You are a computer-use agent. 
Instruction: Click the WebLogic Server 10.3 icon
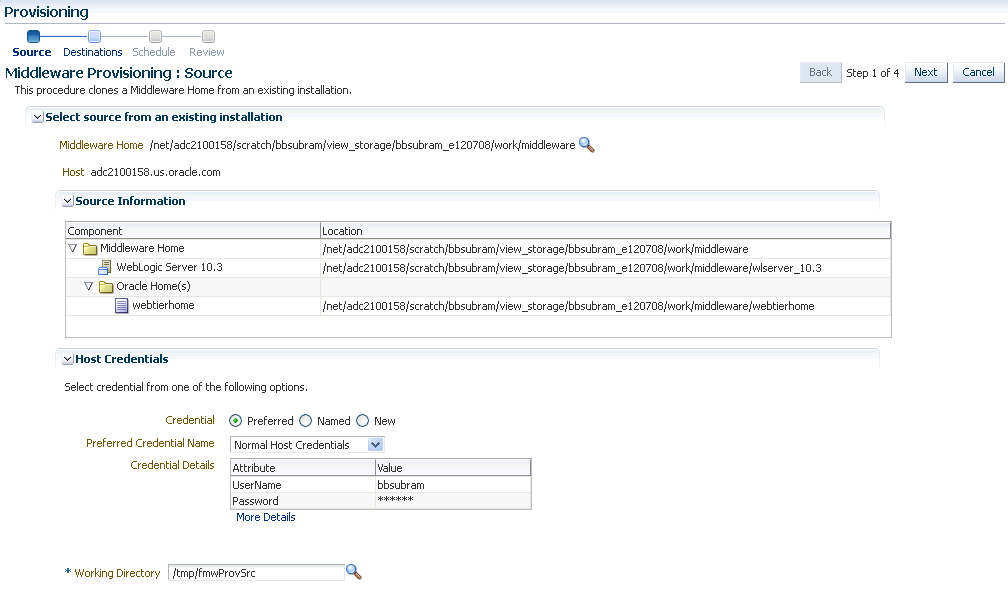[104, 267]
